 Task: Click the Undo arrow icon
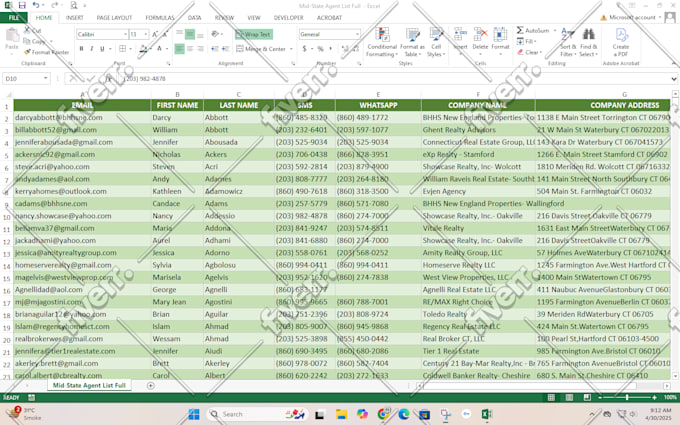36,5
